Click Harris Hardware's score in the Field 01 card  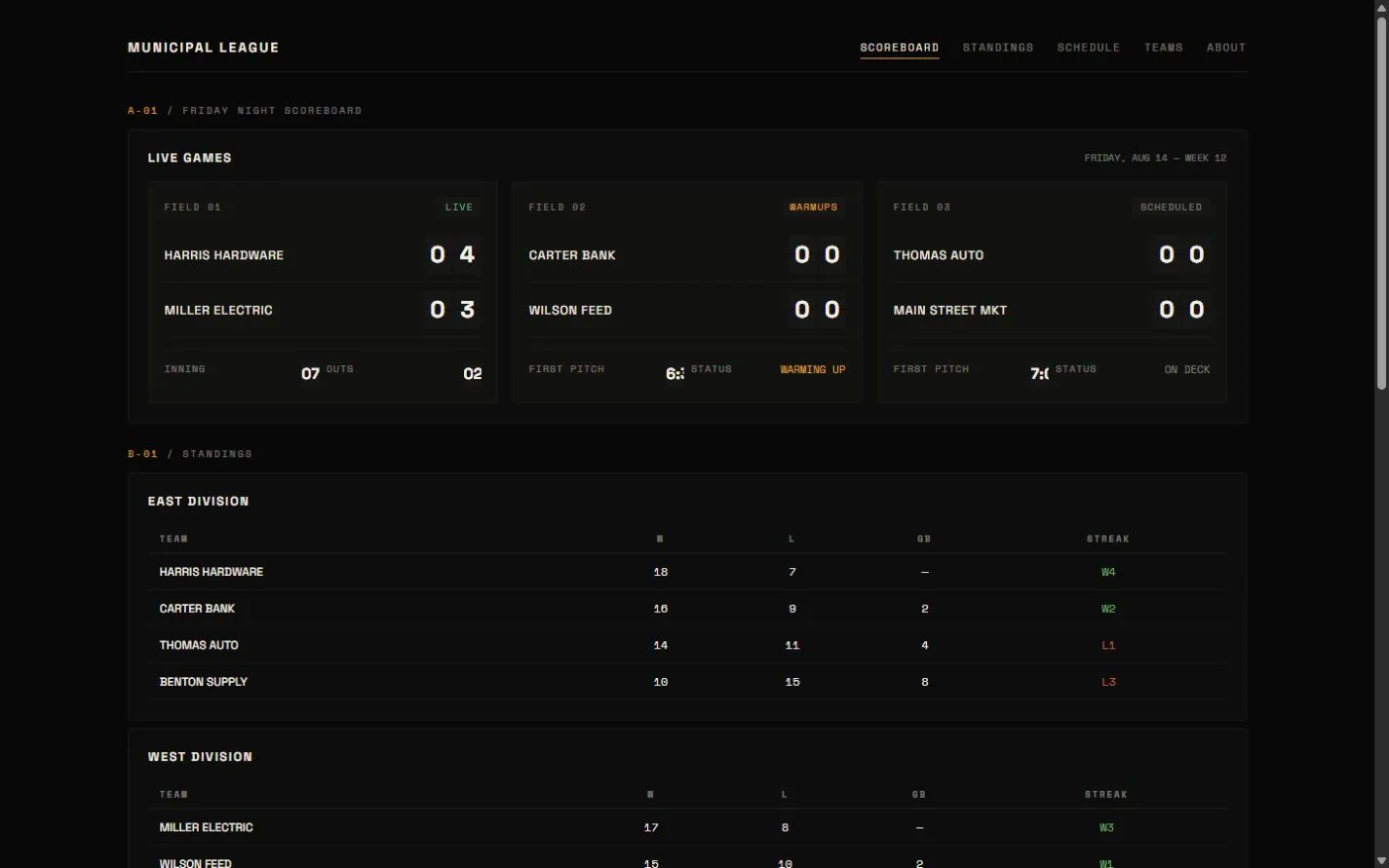[x=452, y=255]
